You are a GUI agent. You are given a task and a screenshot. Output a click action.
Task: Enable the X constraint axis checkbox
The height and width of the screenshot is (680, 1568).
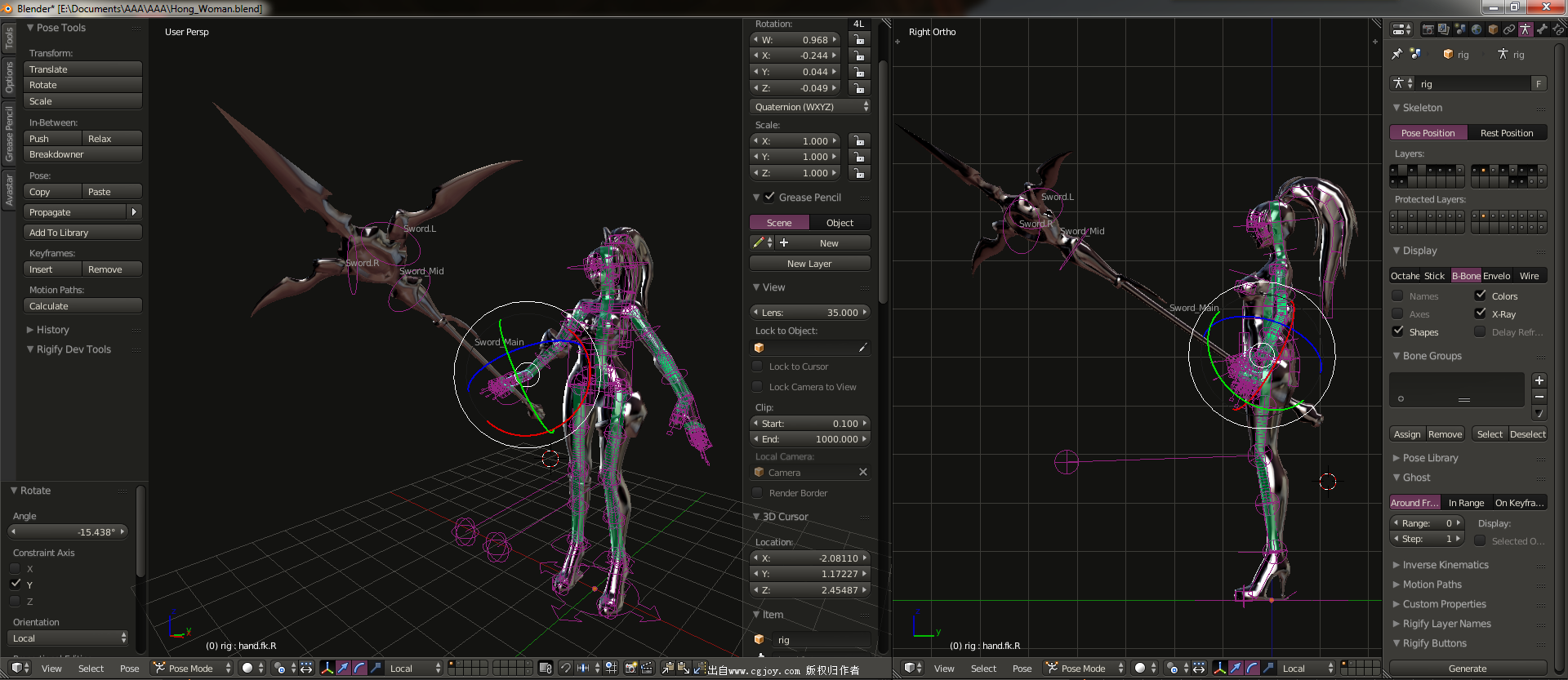point(16,568)
